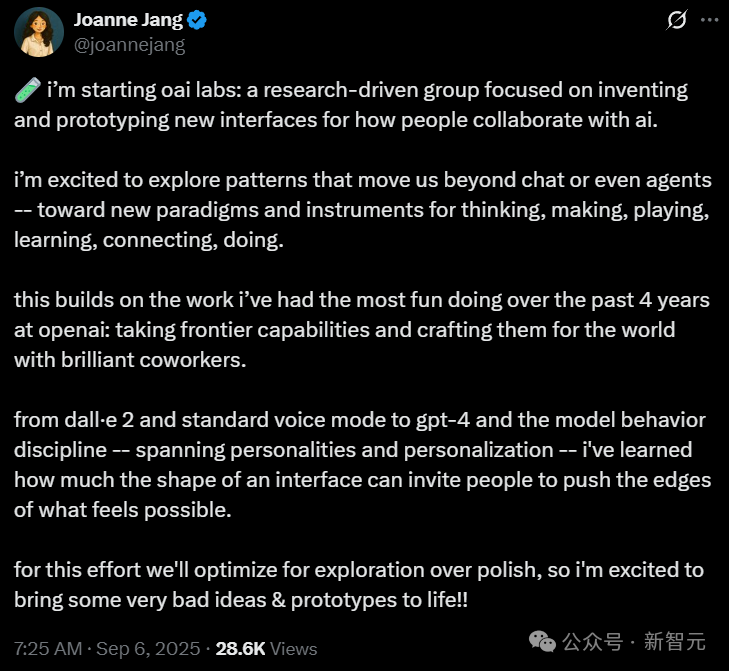This screenshot has width=729, height=671.
Task: Open the @joannejang handle link
Action: click(130, 45)
